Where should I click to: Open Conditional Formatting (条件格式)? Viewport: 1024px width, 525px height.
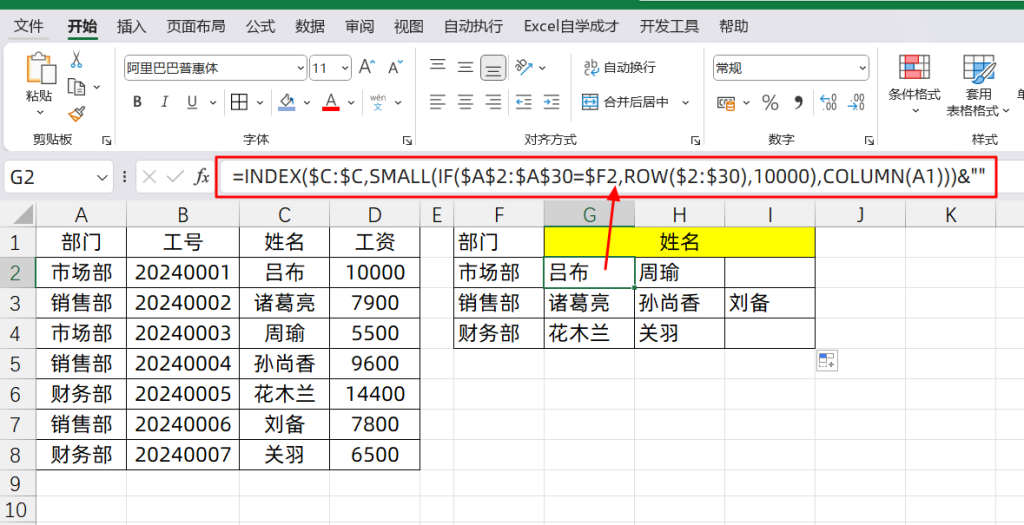(x=914, y=80)
